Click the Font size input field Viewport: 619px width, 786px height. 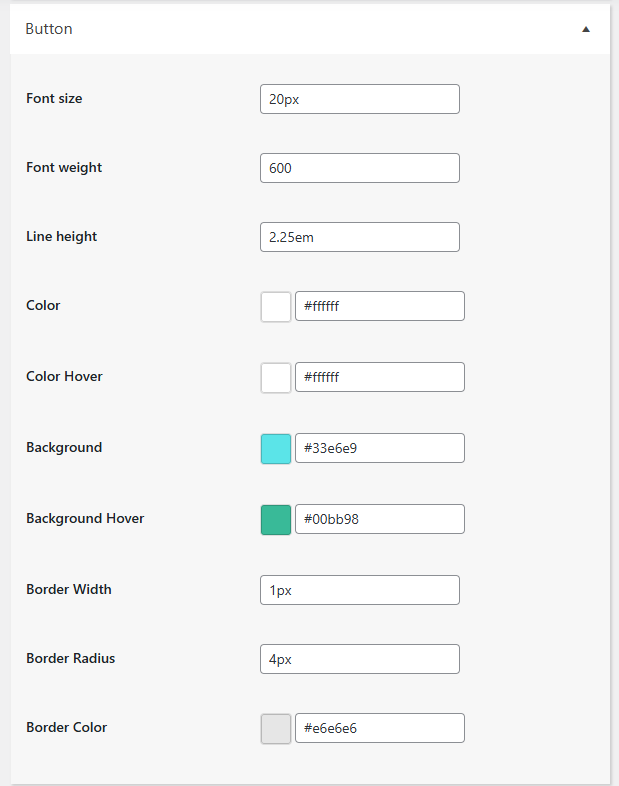359,99
